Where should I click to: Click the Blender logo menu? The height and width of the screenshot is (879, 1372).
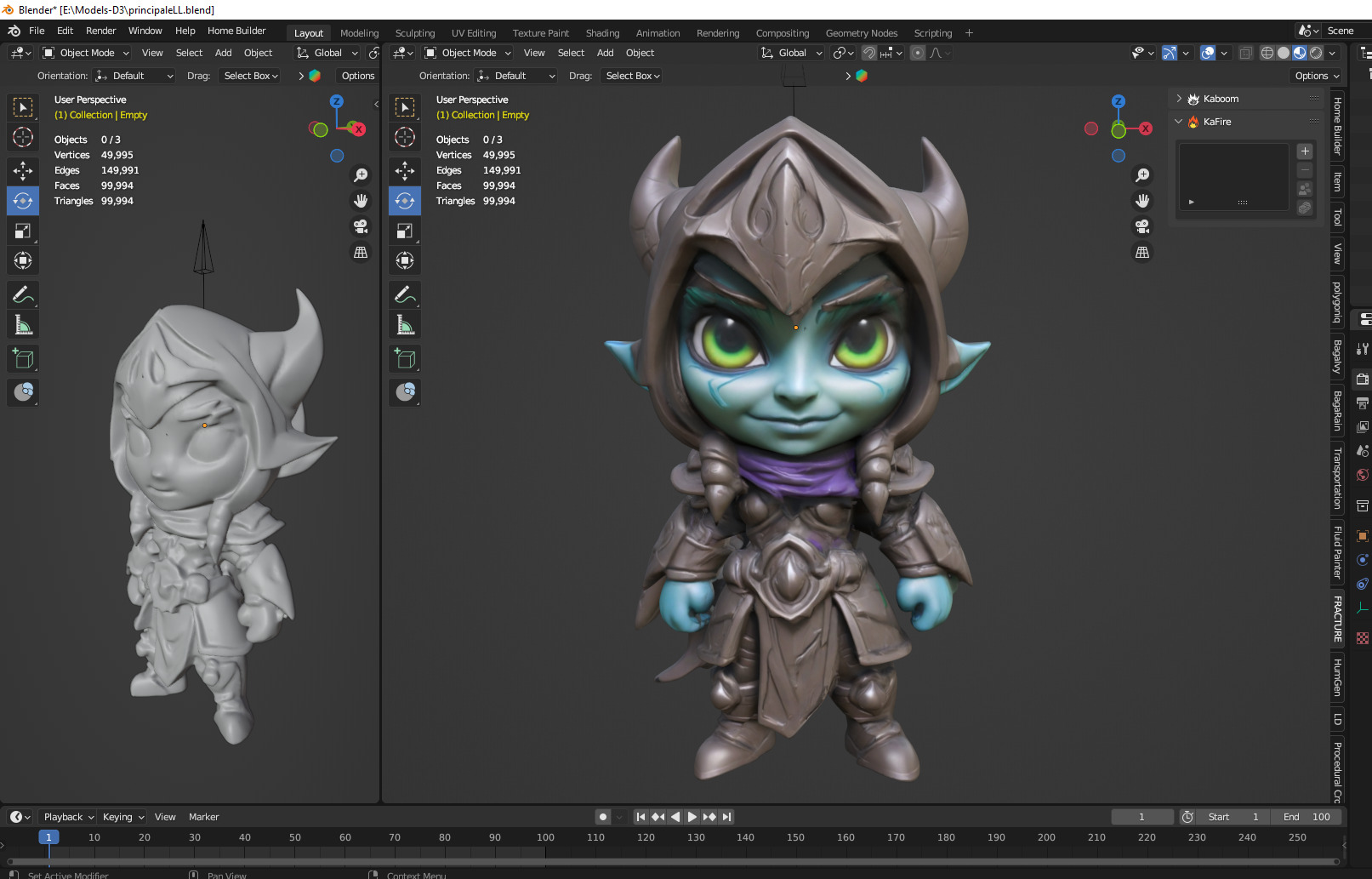click(x=14, y=31)
